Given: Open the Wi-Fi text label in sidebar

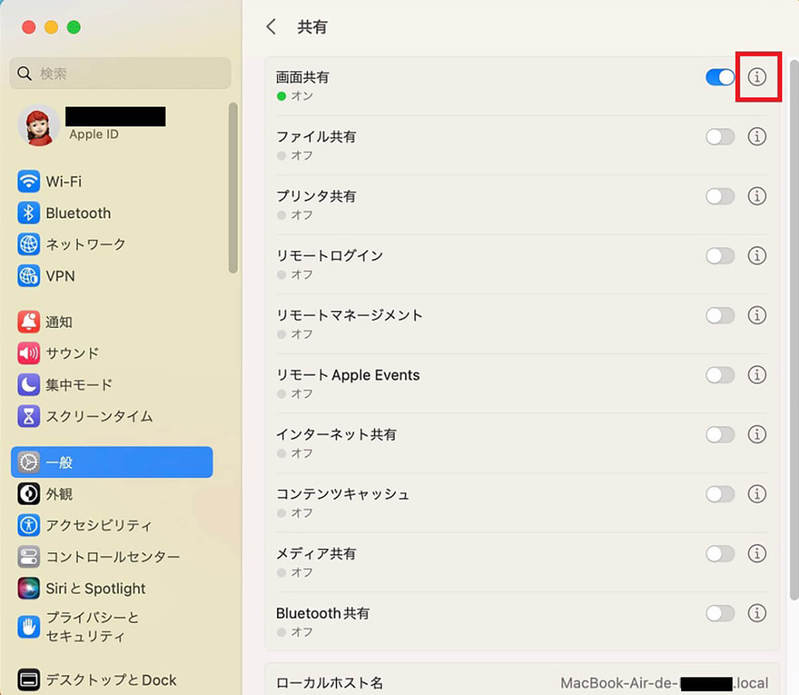Looking at the screenshot, I should [64, 181].
